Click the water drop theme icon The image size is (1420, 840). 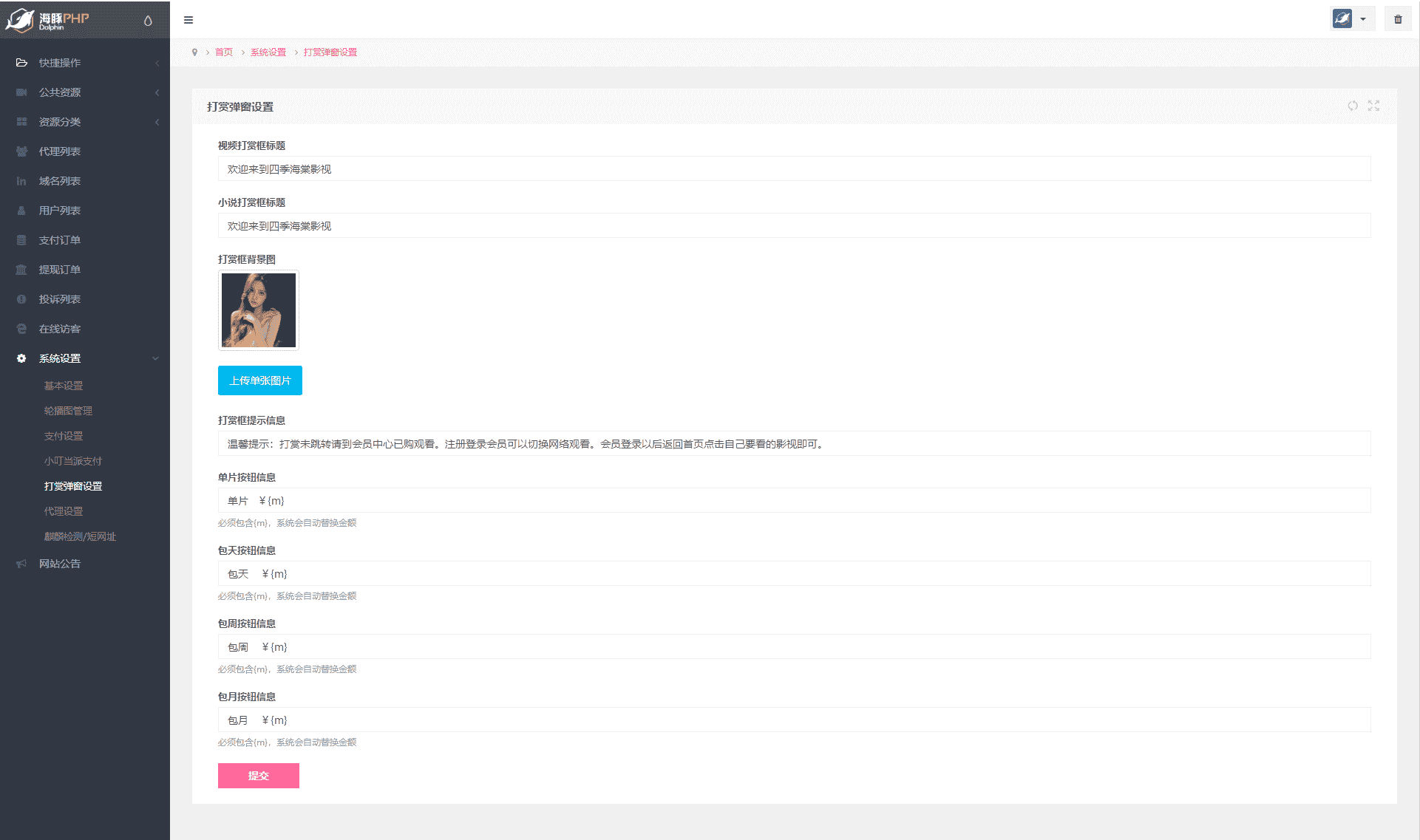point(148,21)
